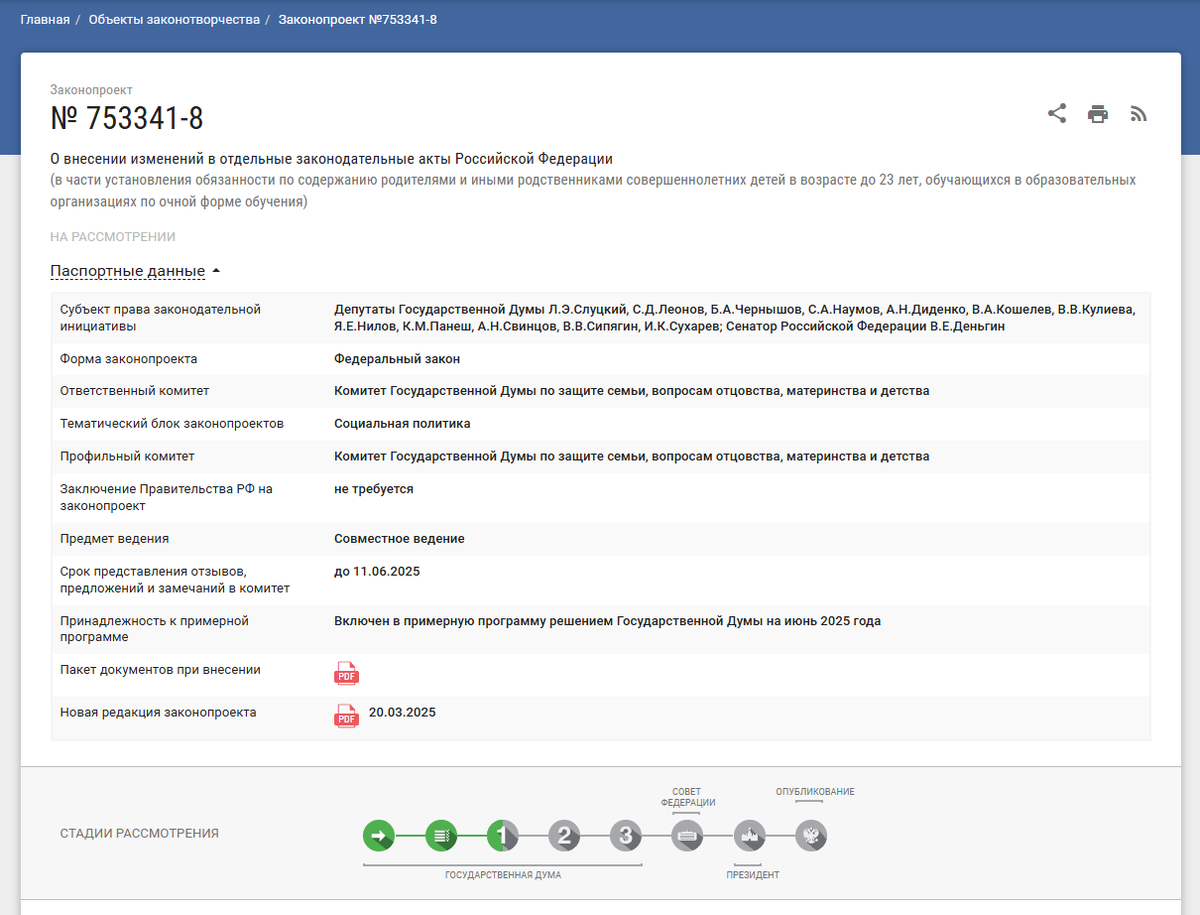Select stage первого чтения (цифра 1)

tap(503, 835)
